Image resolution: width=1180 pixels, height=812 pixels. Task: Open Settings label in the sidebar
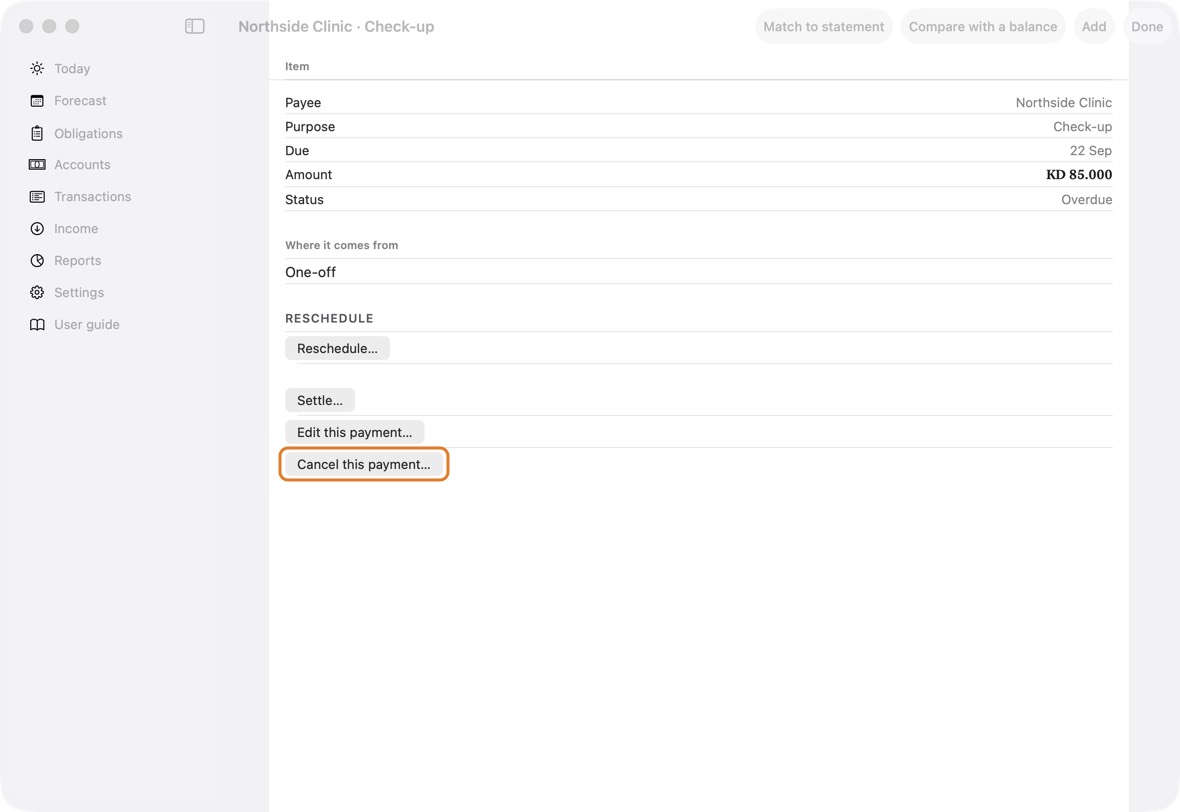pos(79,293)
